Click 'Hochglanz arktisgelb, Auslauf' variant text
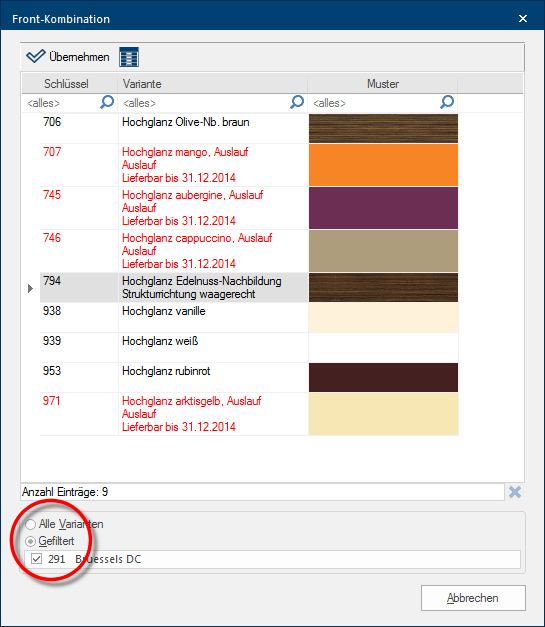 pyautogui.click(x=192, y=401)
